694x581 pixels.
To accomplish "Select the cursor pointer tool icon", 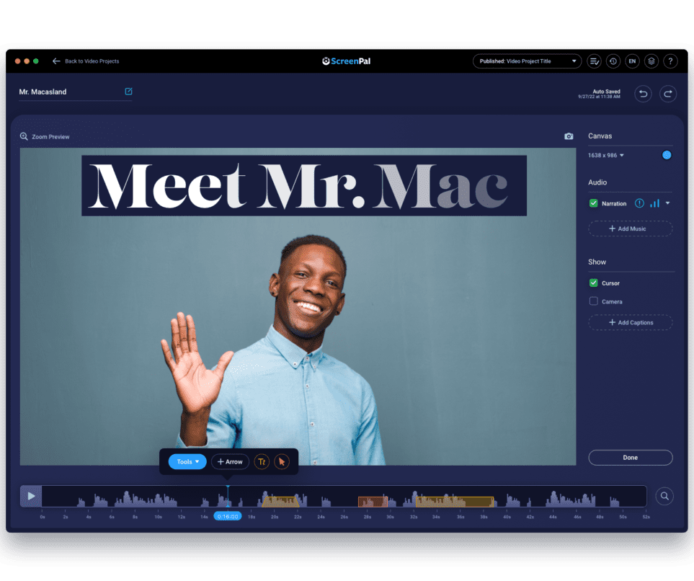I will click(282, 461).
